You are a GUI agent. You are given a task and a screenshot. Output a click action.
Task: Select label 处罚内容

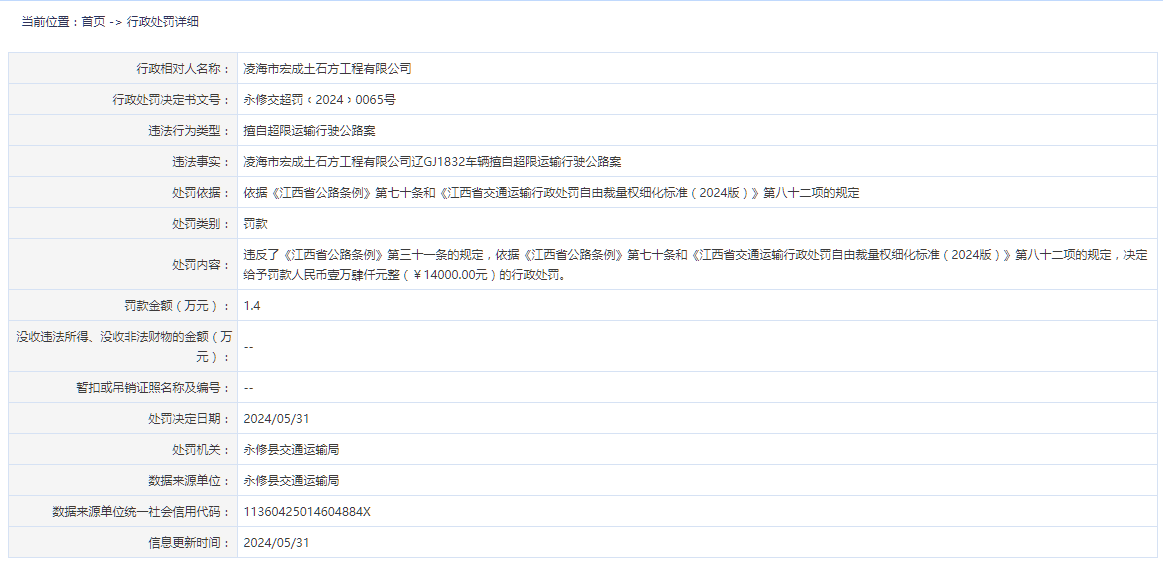(201, 264)
